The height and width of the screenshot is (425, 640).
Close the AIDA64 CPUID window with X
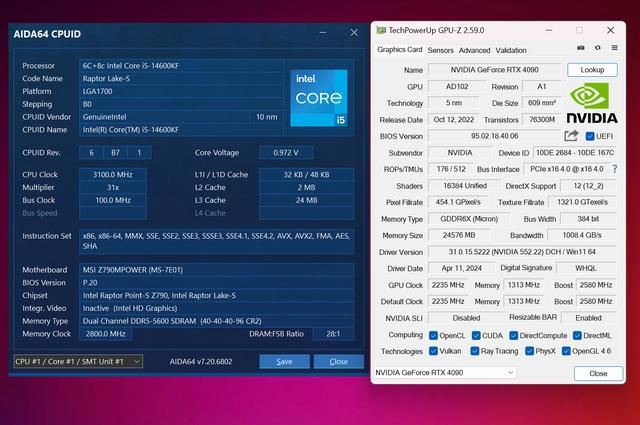pyautogui.click(x=354, y=33)
